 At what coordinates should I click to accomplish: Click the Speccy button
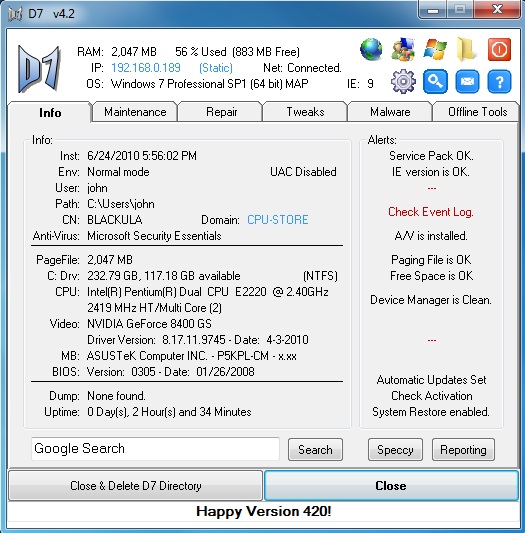pos(395,450)
